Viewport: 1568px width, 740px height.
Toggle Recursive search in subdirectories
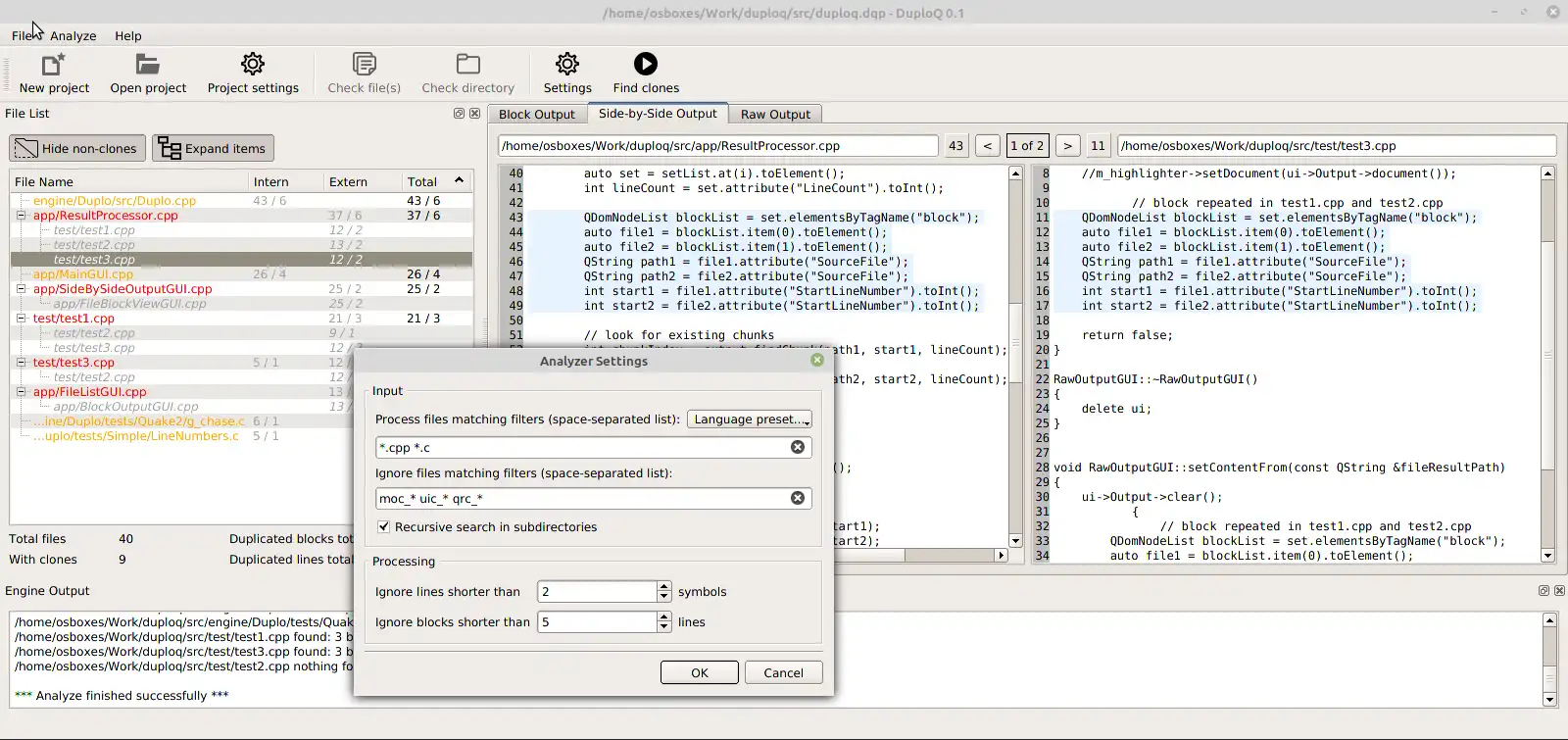[x=384, y=527]
